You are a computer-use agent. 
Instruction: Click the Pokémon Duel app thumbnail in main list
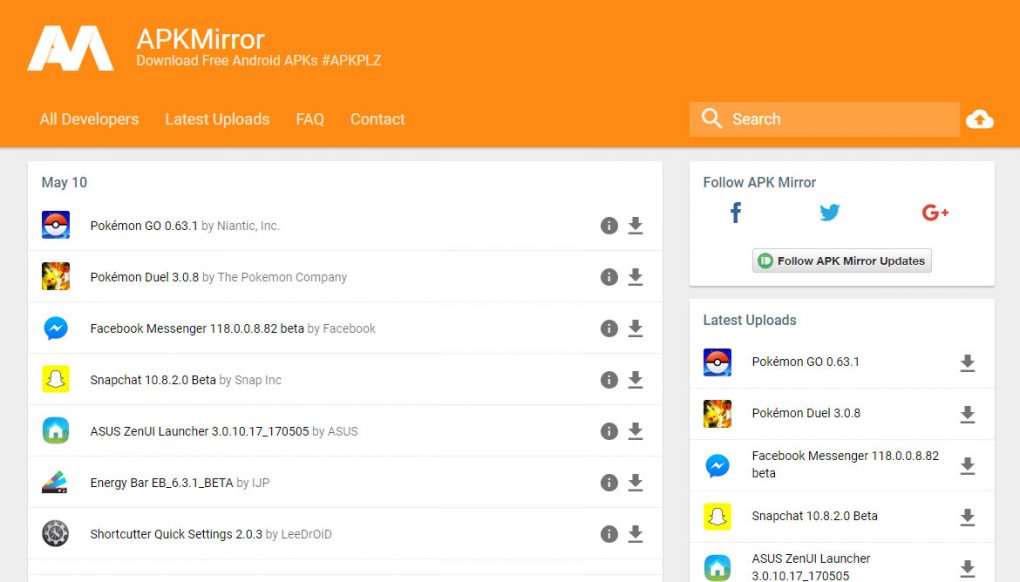pyautogui.click(x=56, y=276)
